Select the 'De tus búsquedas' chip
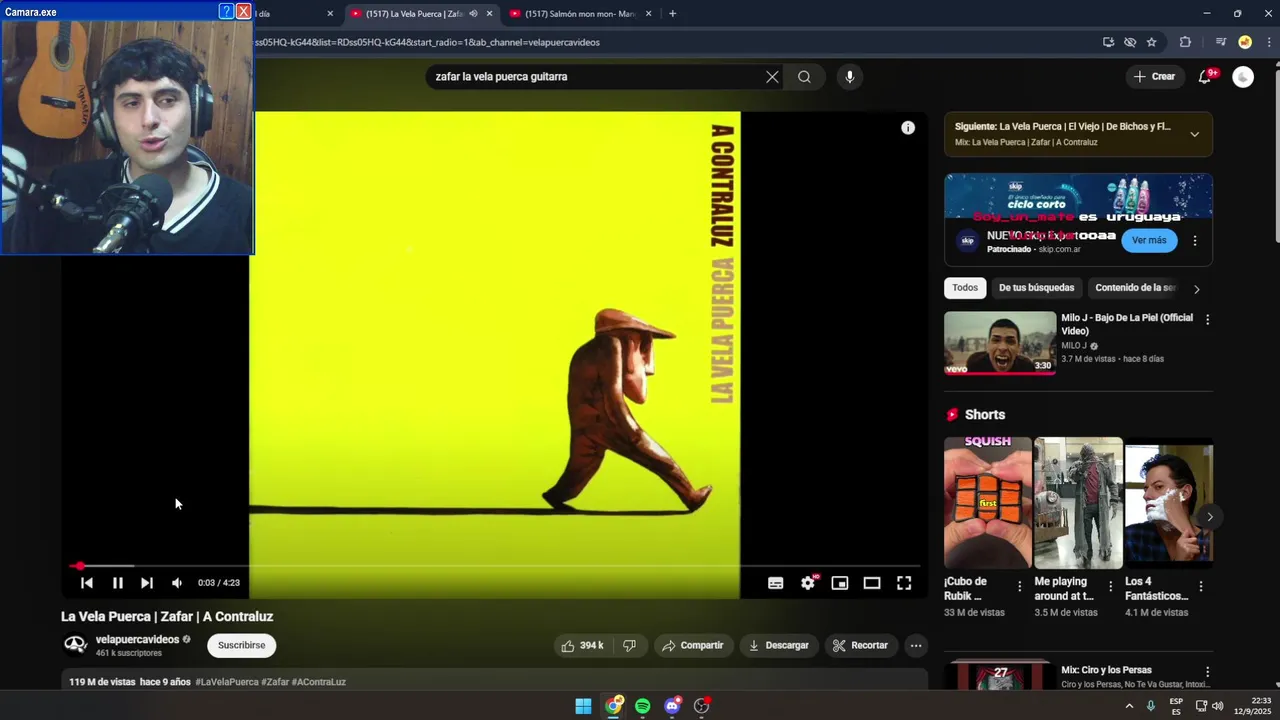Viewport: 1280px width, 720px height. (x=1036, y=288)
